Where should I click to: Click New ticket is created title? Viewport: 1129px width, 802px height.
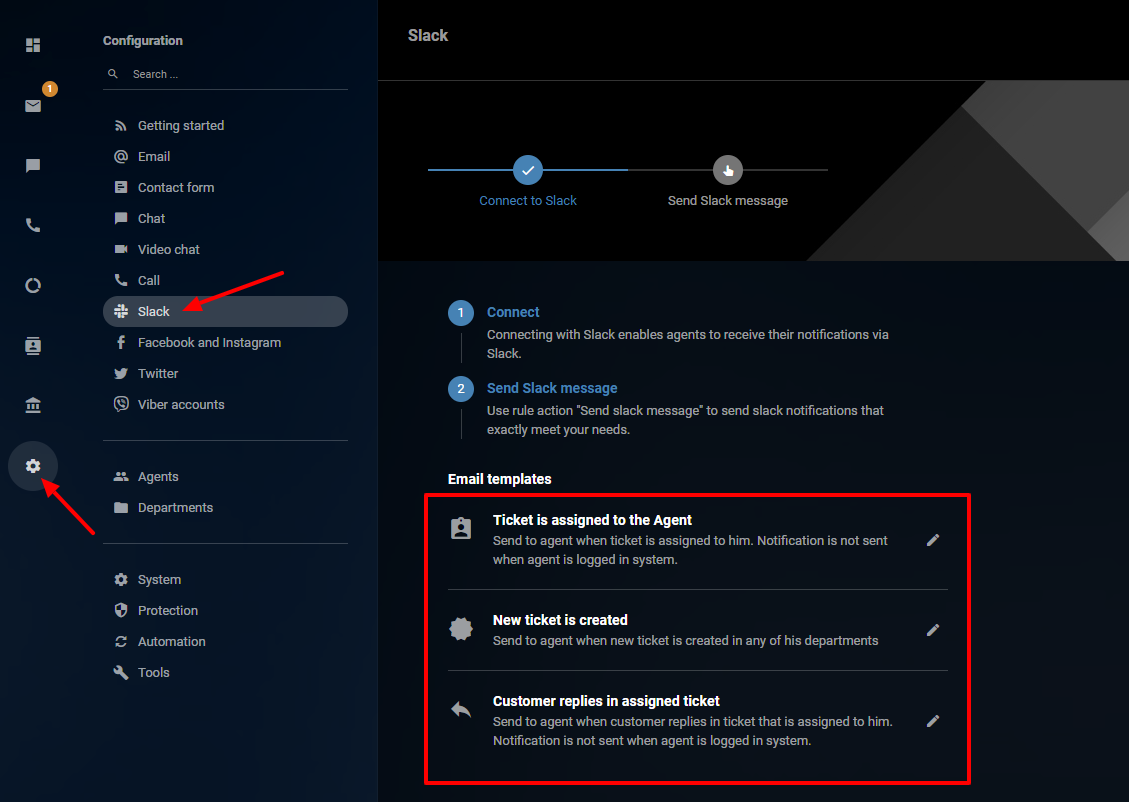(560, 620)
